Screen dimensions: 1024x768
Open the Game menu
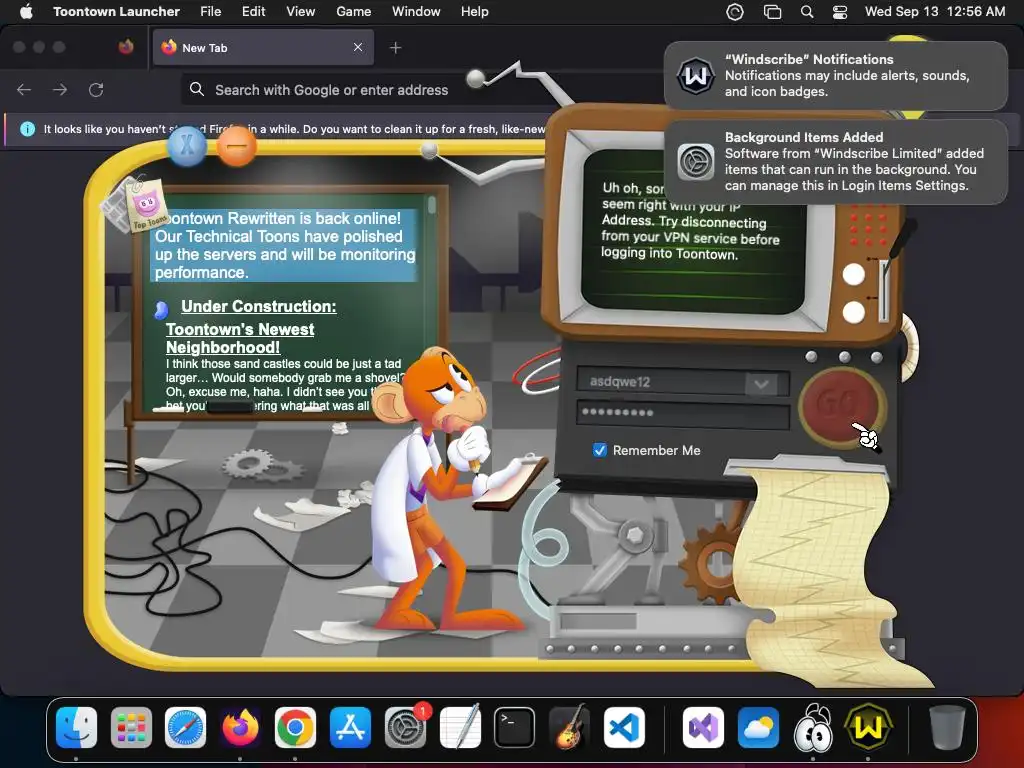(x=353, y=11)
